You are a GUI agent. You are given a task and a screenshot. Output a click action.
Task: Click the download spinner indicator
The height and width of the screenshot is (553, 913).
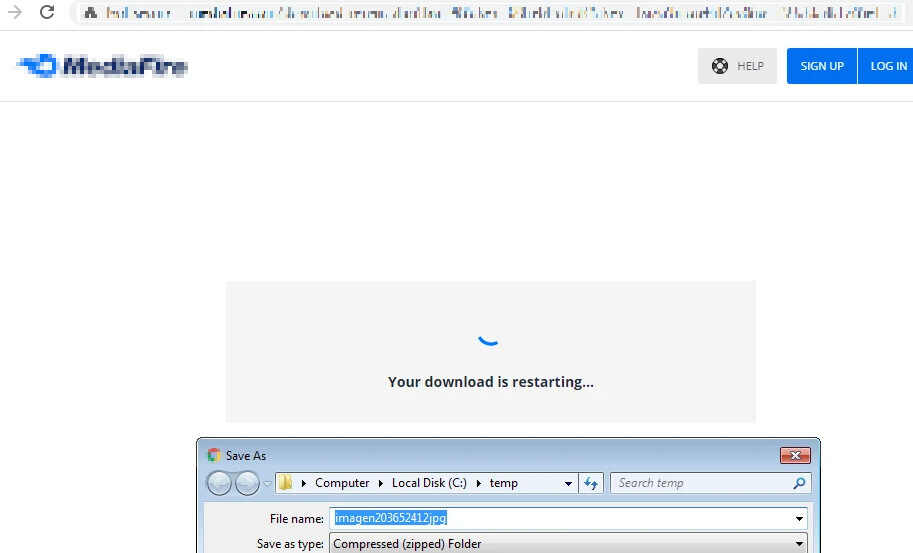[489, 339]
